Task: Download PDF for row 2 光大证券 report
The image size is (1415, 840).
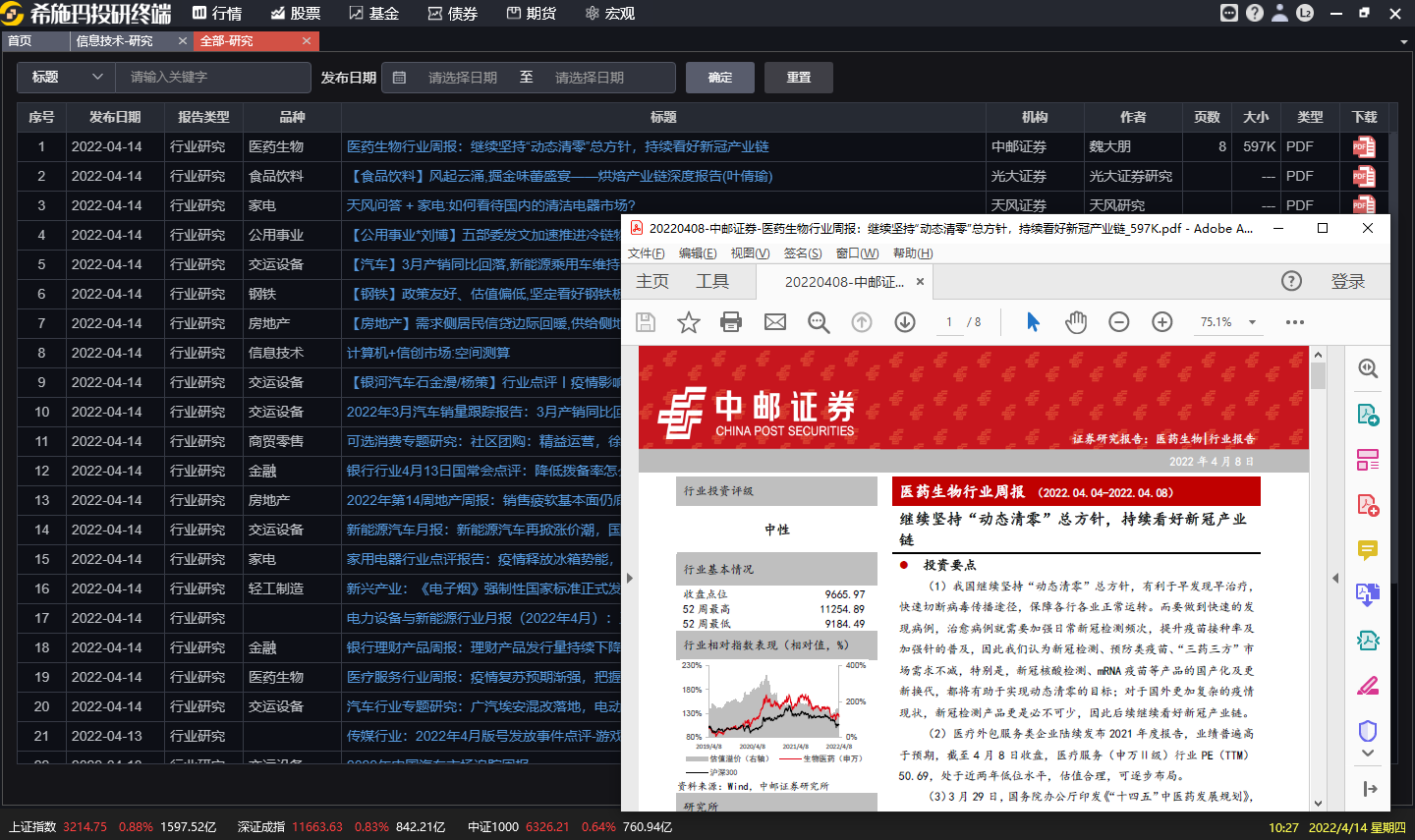Action: (1364, 176)
